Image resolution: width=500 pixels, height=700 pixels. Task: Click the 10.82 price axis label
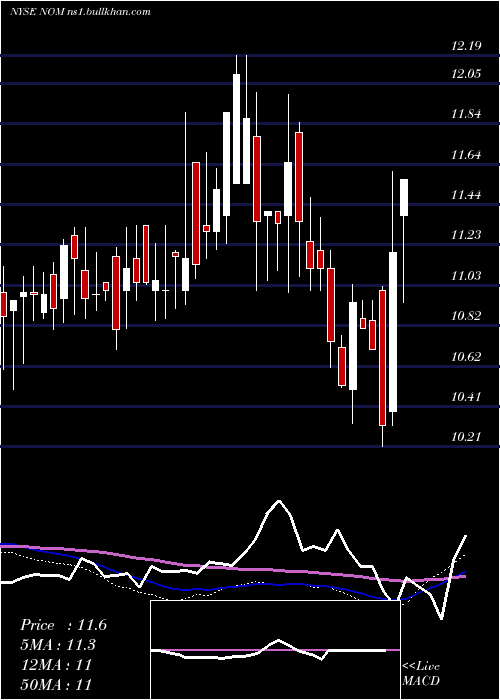click(x=467, y=316)
